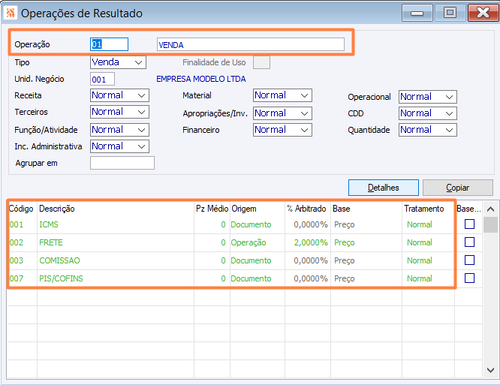Enable the Base checkbox for PIS/COFINS row

coord(469,278)
